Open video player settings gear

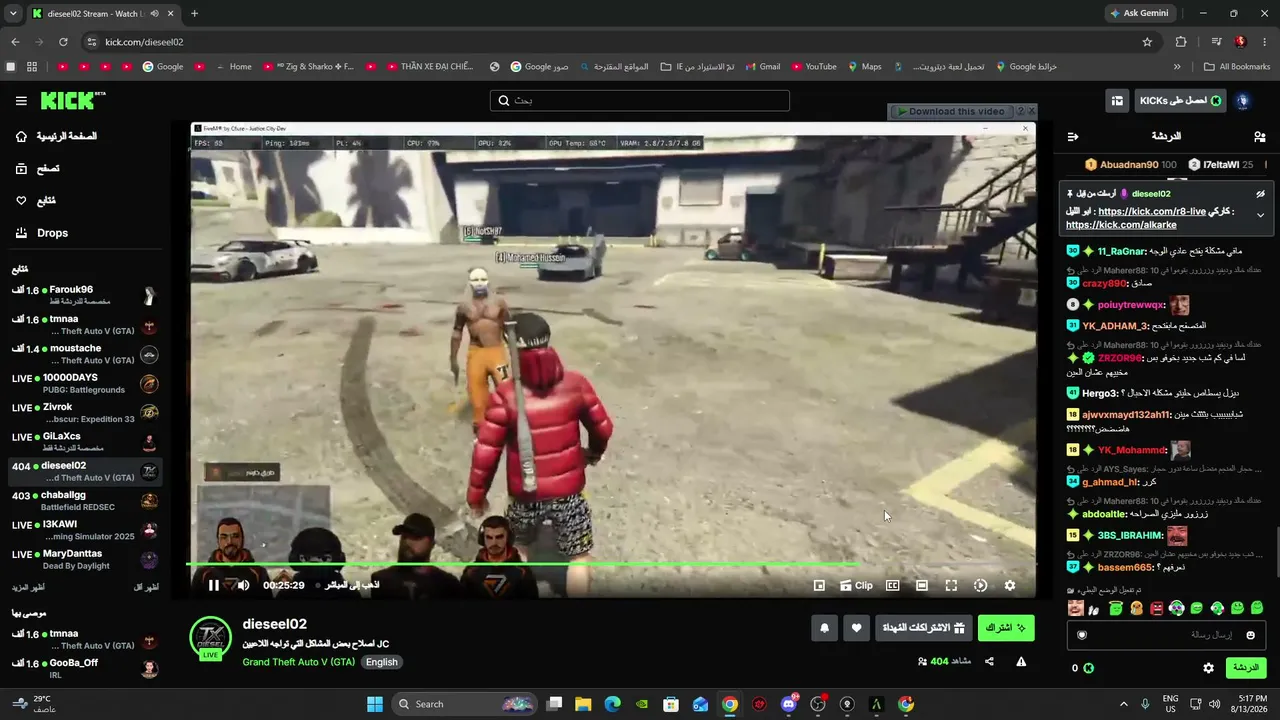click(1010, 586)
